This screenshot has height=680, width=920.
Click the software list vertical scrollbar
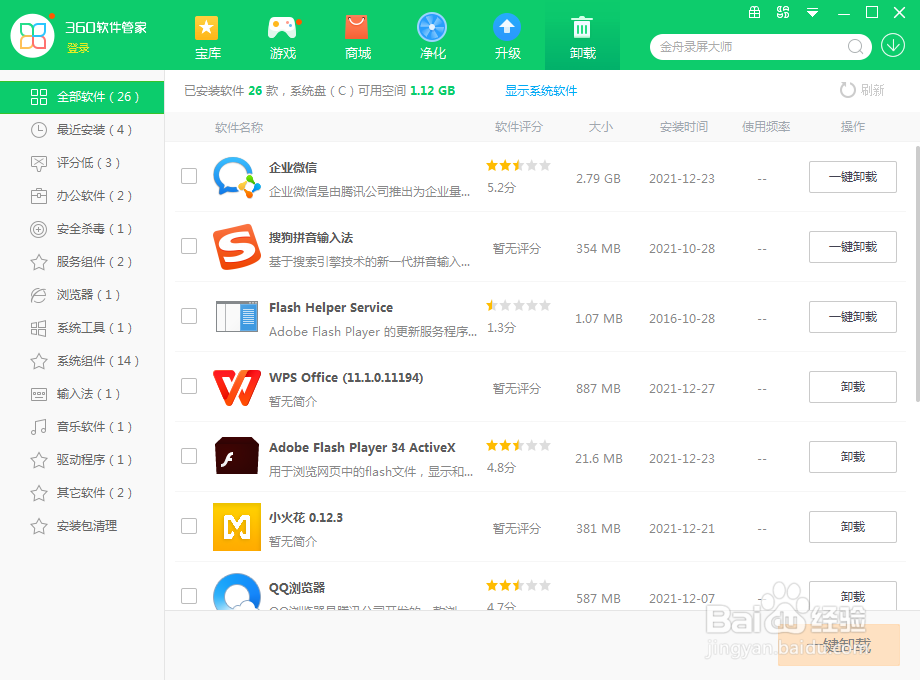click(917, 273)
